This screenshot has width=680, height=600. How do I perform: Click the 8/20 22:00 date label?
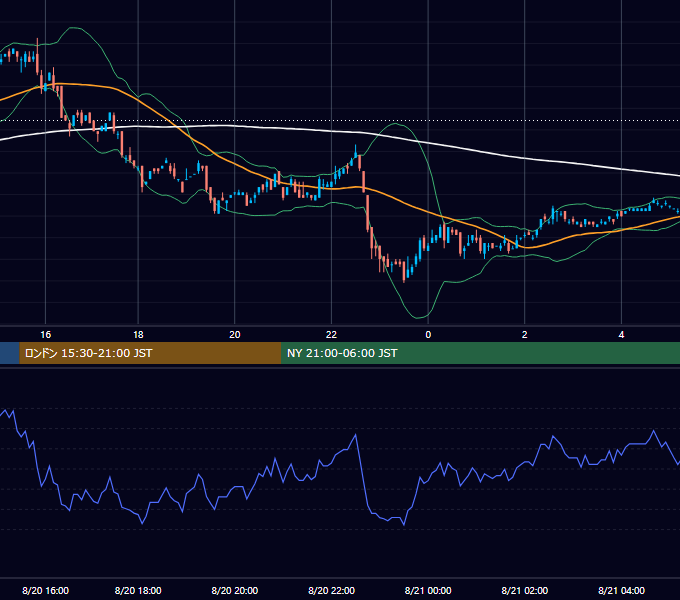pos(331,590)
